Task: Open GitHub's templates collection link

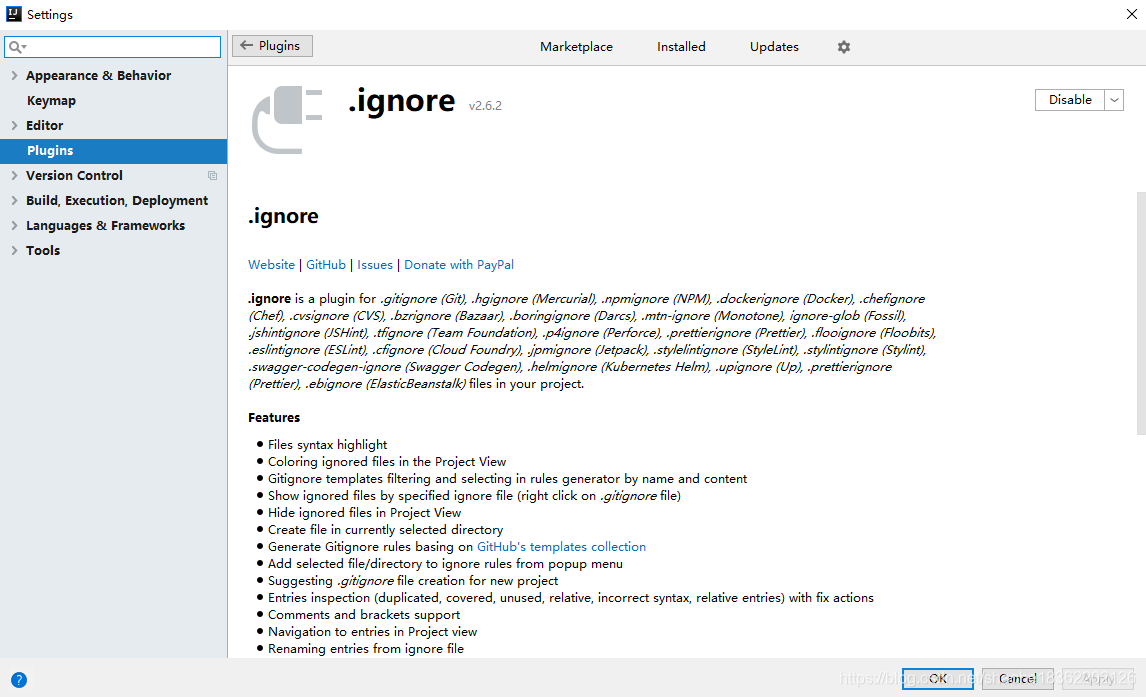Action: coord(561,546)
